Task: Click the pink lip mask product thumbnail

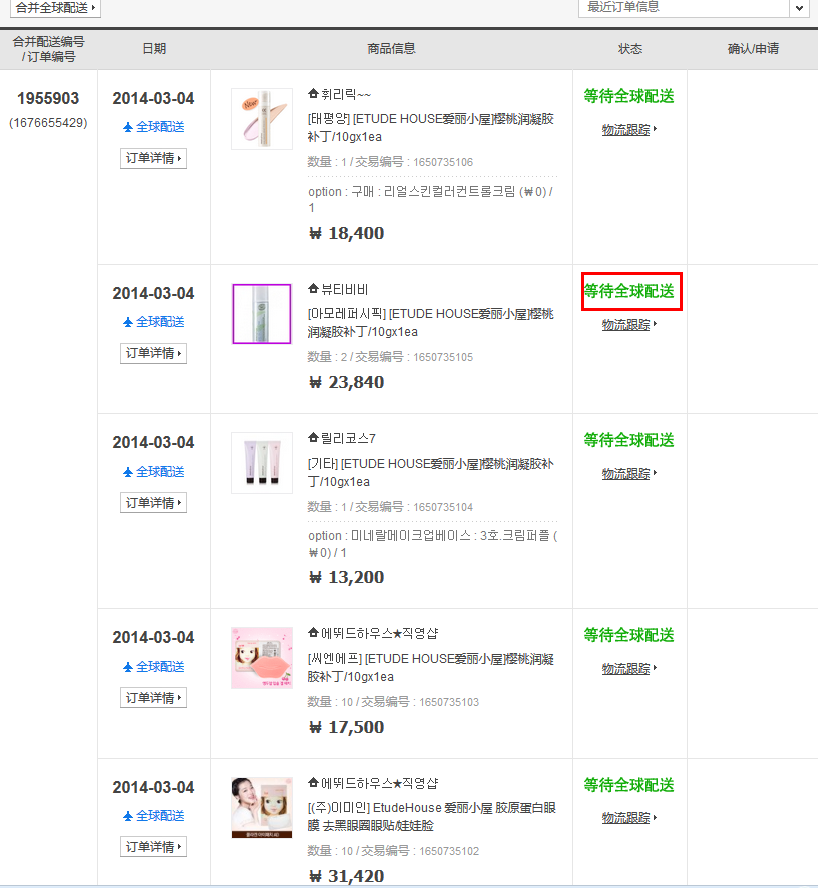Action: tap(262, 658)
